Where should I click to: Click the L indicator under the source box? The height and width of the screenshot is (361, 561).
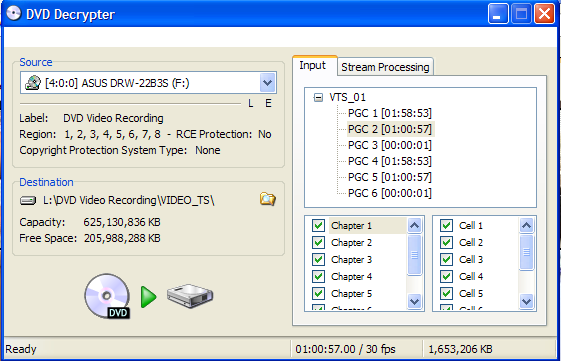(250, 104)
